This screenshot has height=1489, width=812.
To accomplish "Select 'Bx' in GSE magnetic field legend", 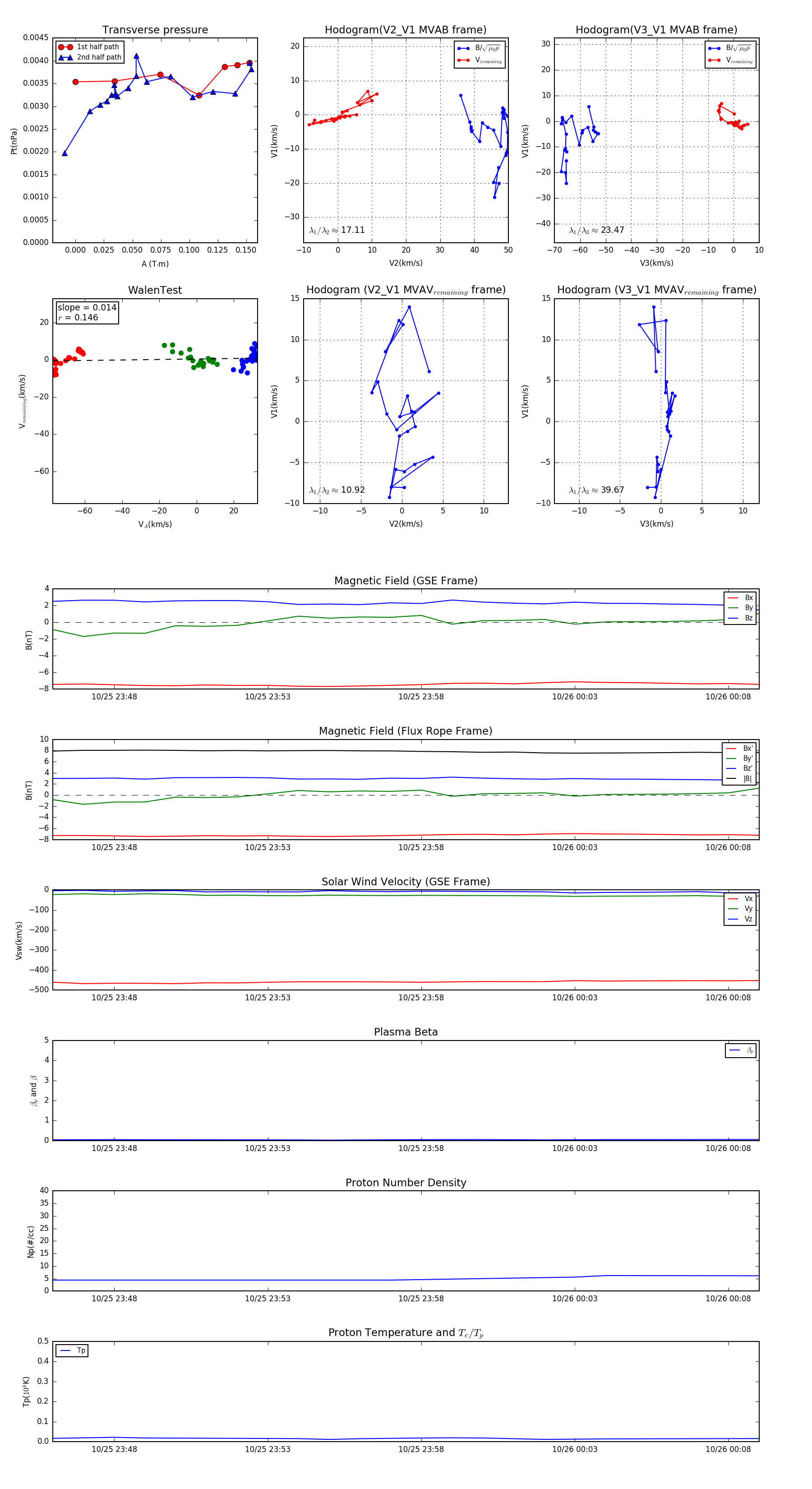I will (740, 598).
